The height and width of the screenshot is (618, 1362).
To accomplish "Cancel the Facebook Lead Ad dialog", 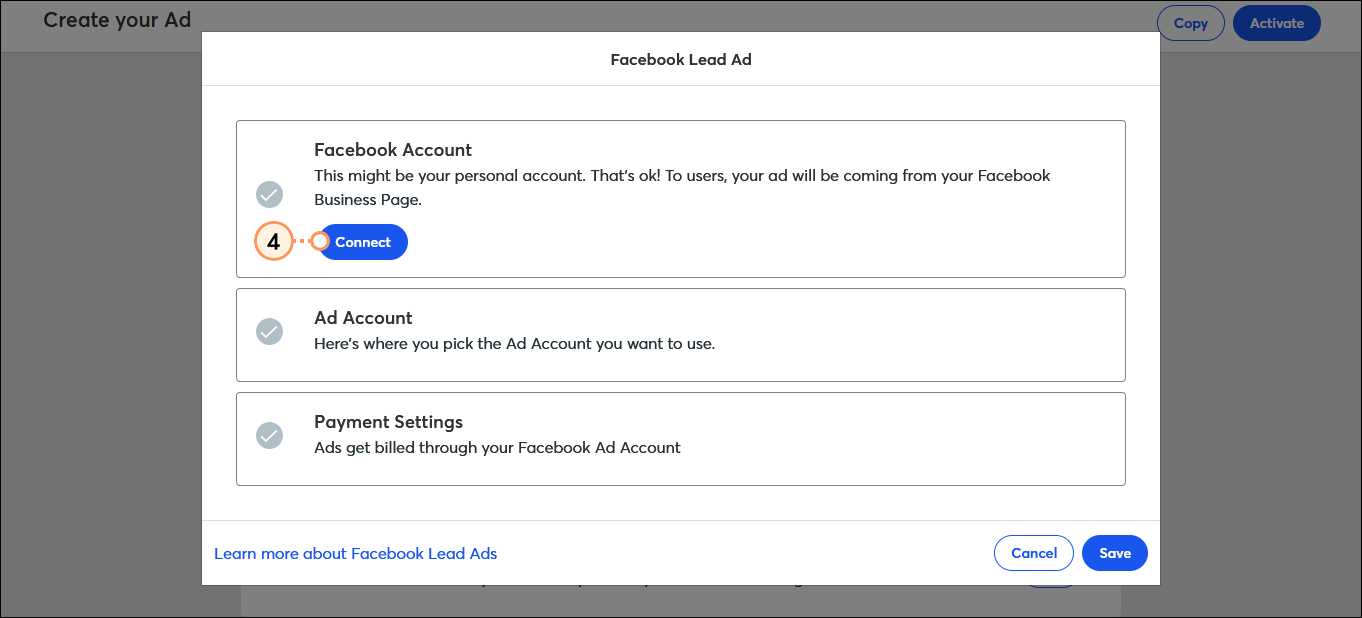I will 1034,553.
